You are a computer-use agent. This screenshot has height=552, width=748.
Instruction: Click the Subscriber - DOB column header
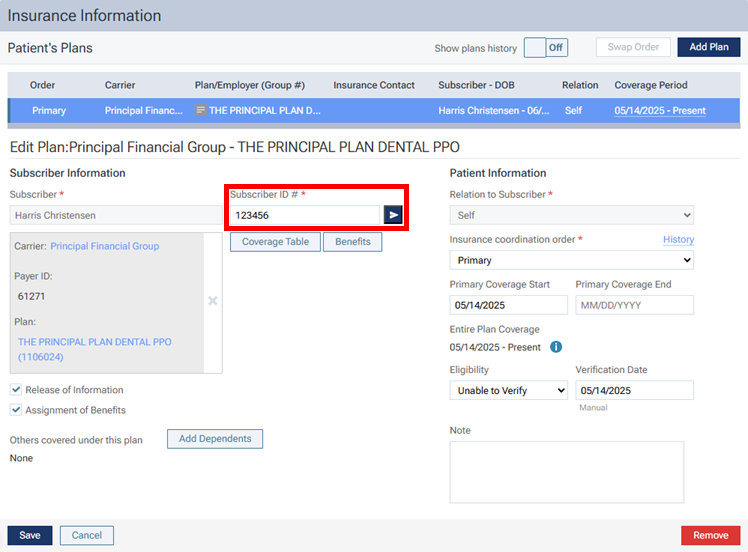coord(476,85)
